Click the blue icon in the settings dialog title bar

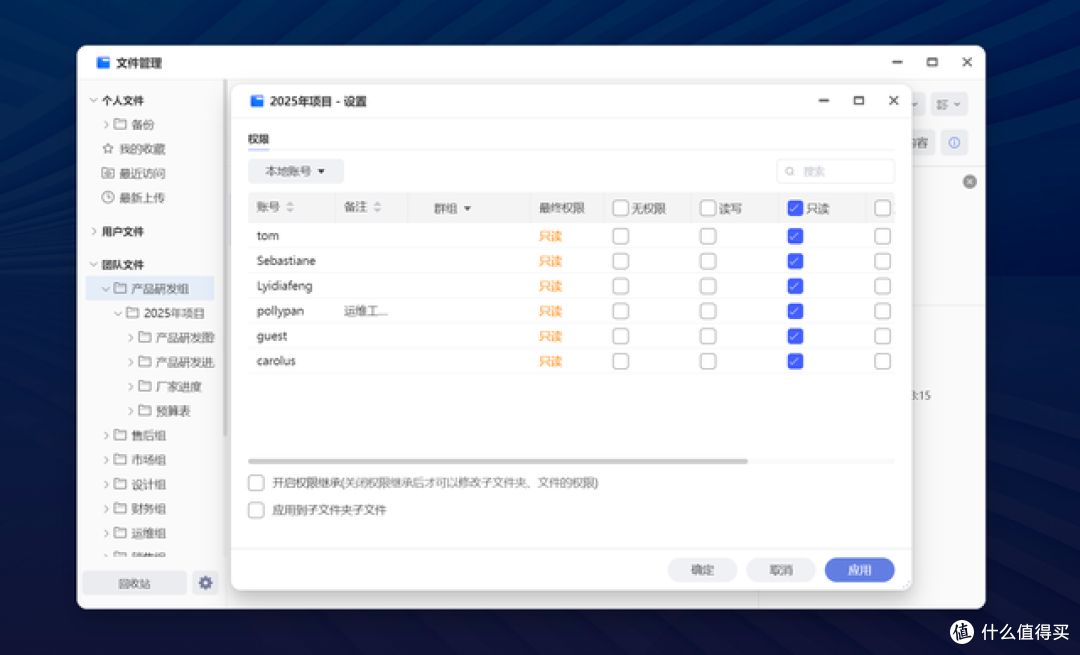click(x=257, y=101)
